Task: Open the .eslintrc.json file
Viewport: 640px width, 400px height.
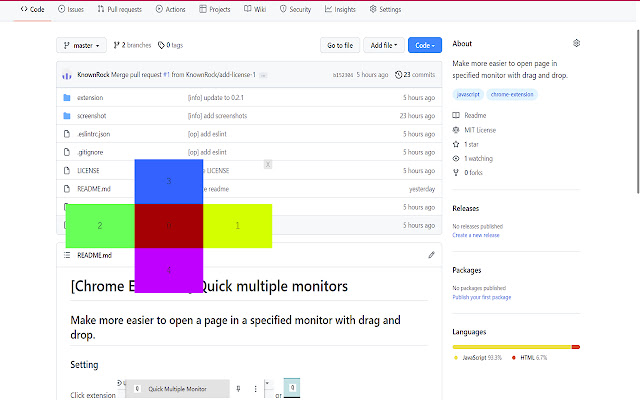Action: [93, 134]
